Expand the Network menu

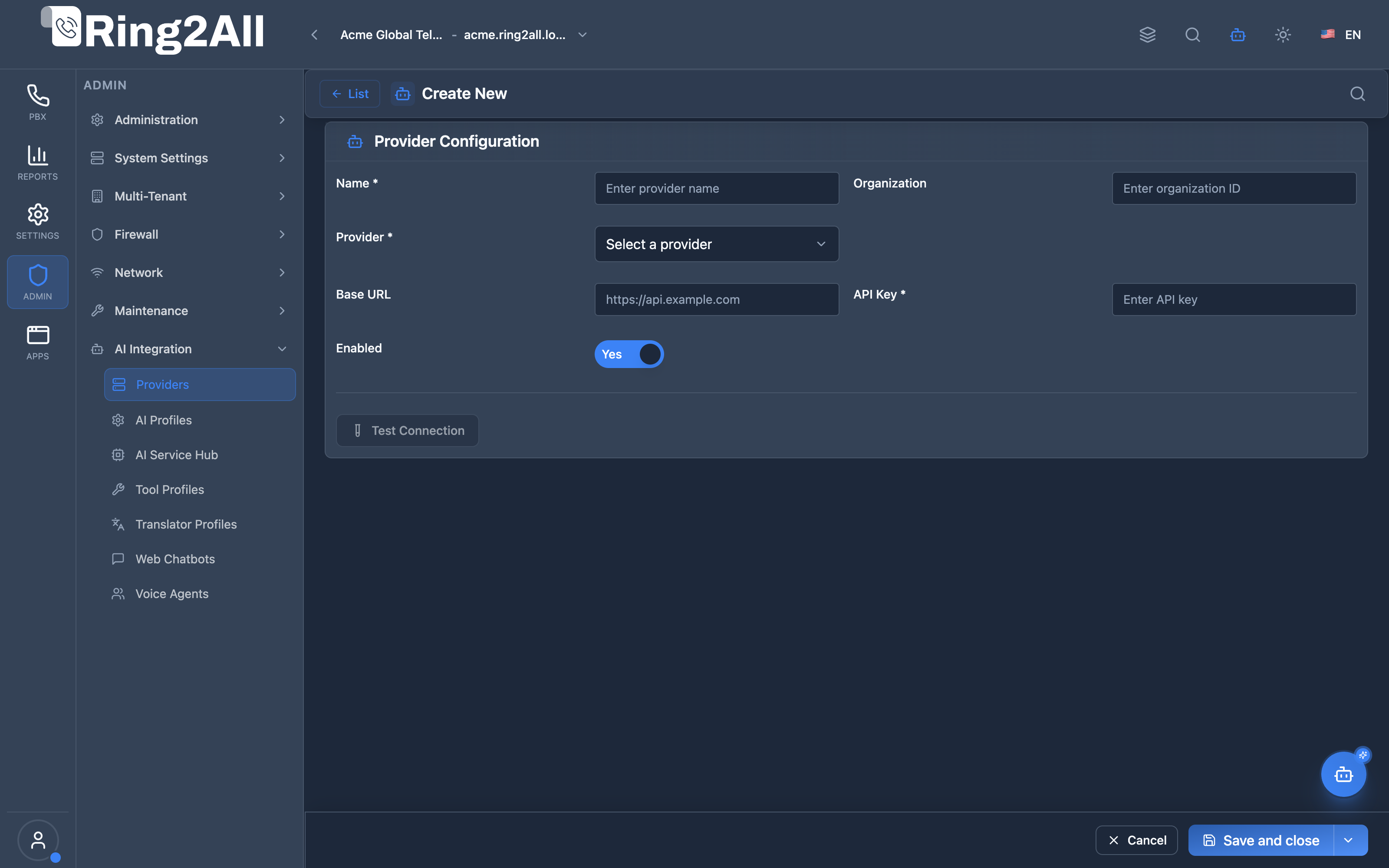[189, 273]
